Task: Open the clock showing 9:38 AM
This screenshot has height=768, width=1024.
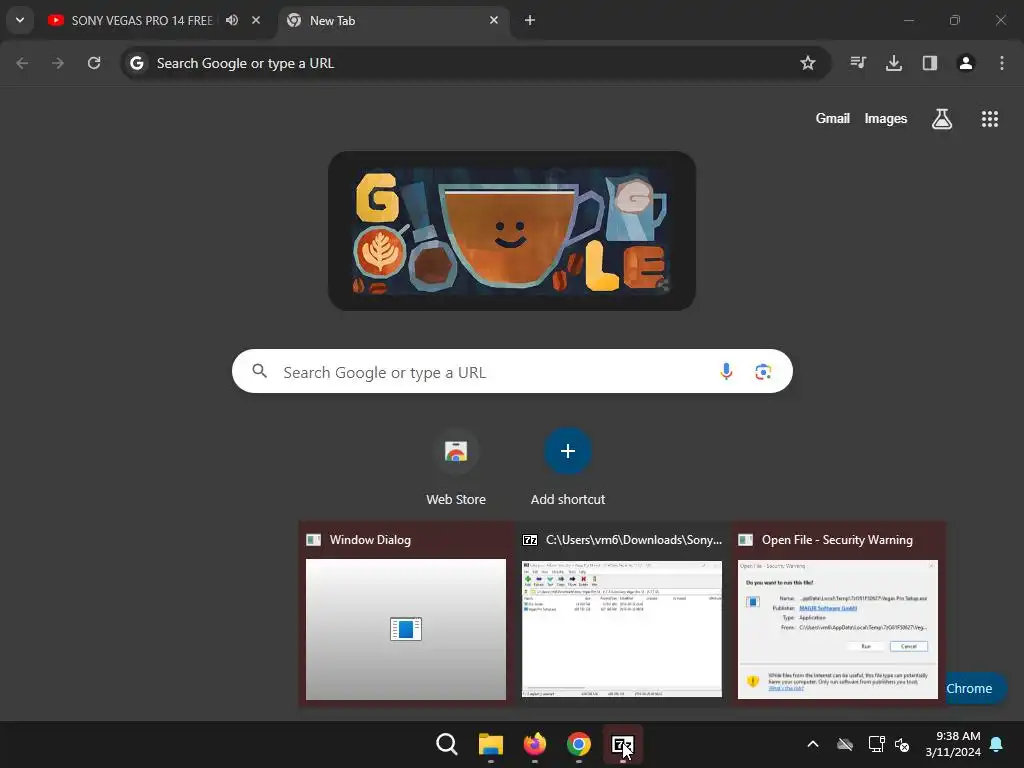Action: click(953, 744)
